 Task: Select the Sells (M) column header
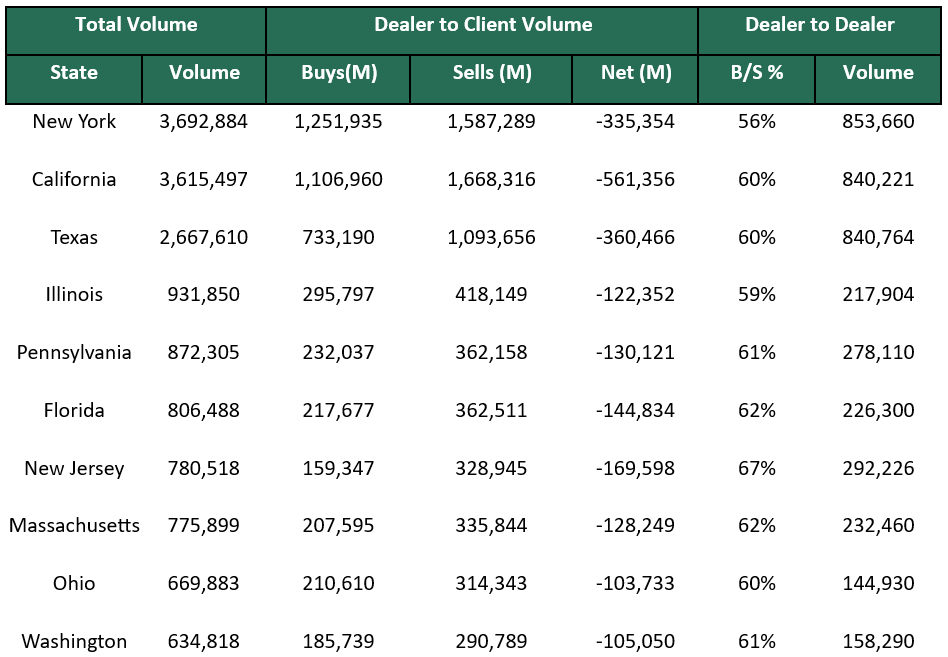tap(492, 73)
